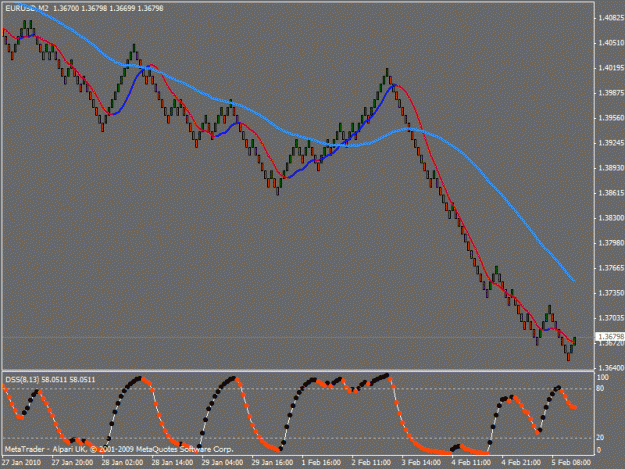Click the EURUSD,M2 chart title text

pyautogui.click(x=27, y=8)
